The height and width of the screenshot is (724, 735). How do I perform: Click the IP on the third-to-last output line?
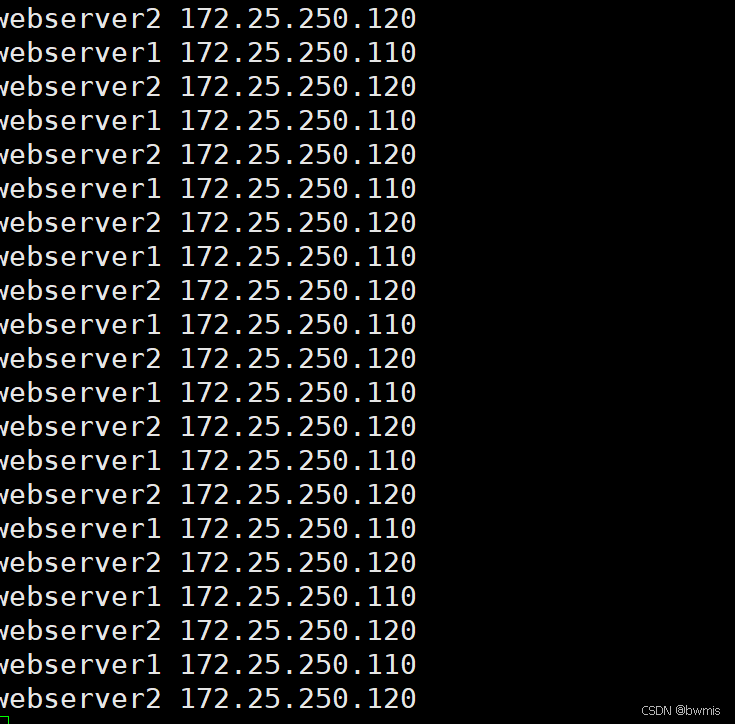298,631
